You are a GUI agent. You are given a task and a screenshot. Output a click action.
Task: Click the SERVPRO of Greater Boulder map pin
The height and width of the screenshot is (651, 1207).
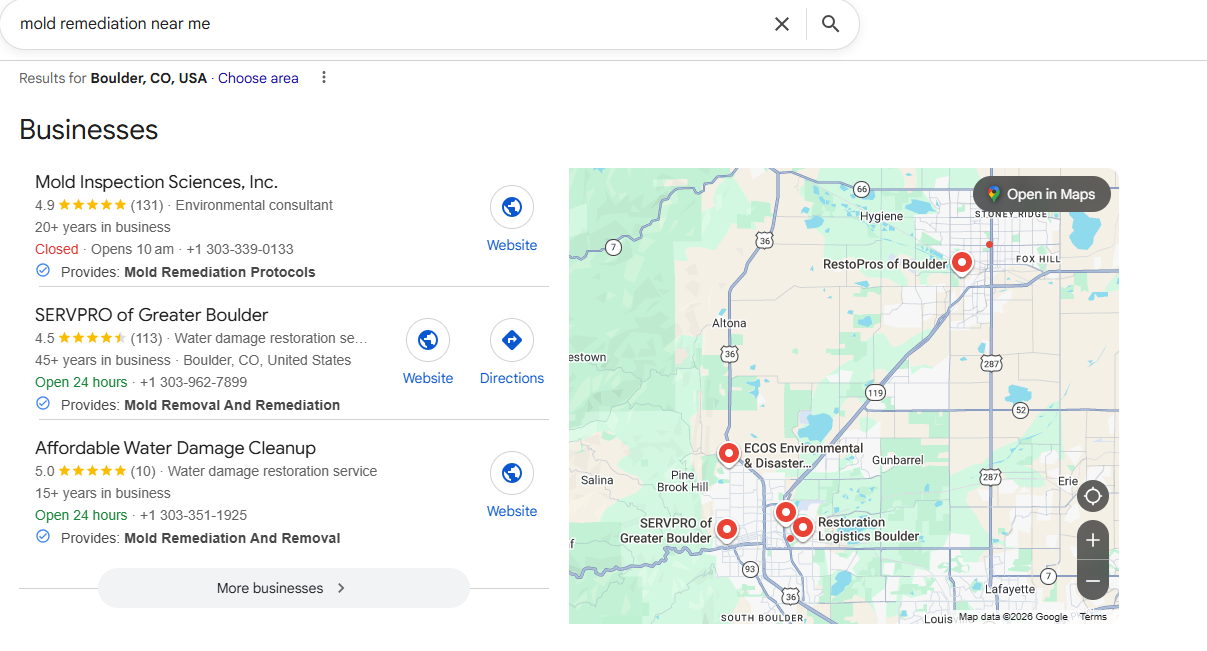point(727,528)
